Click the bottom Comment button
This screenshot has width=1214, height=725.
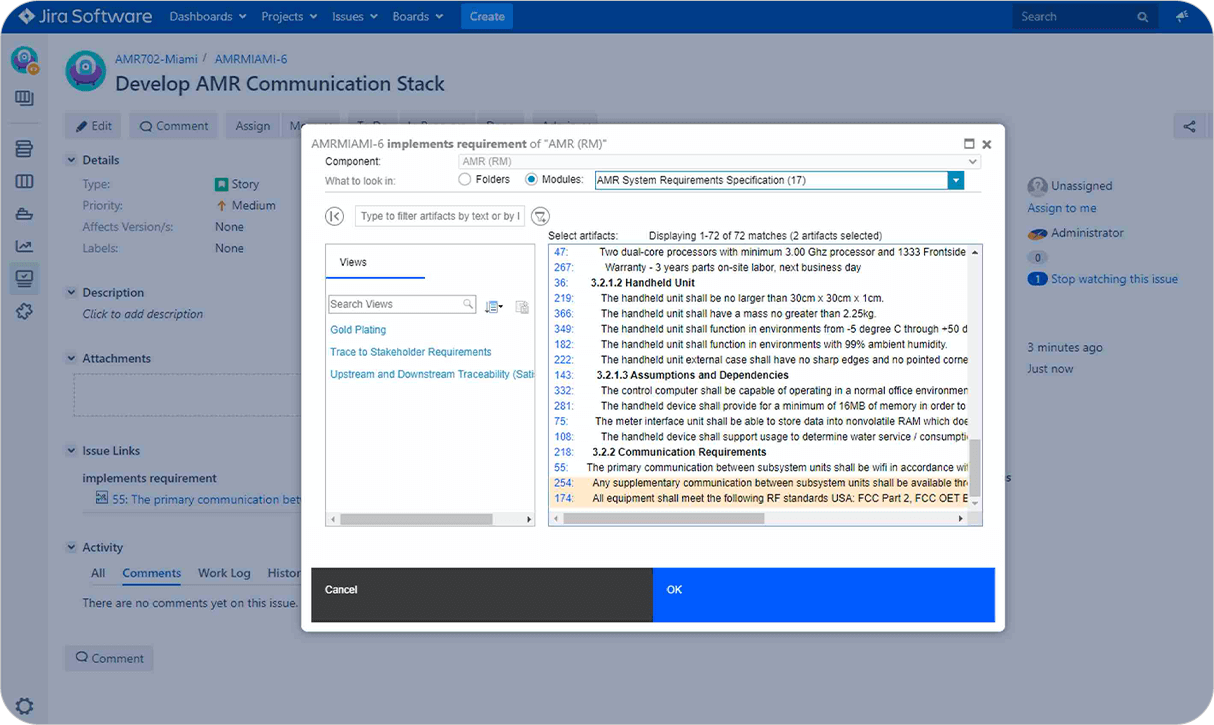point(109,658)
